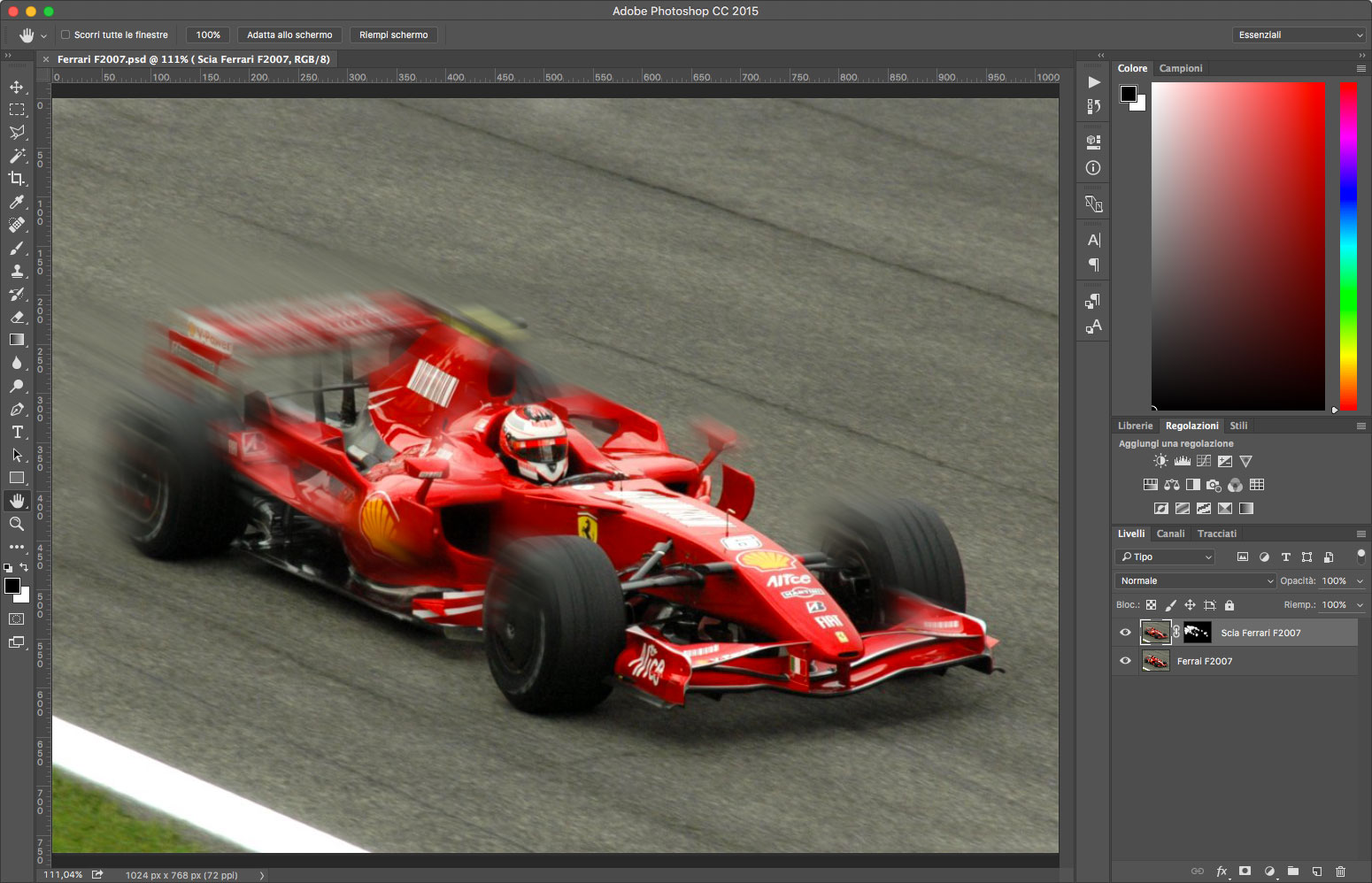
Task: Toggle lock position icon
Action: (x=1190, y=605)
